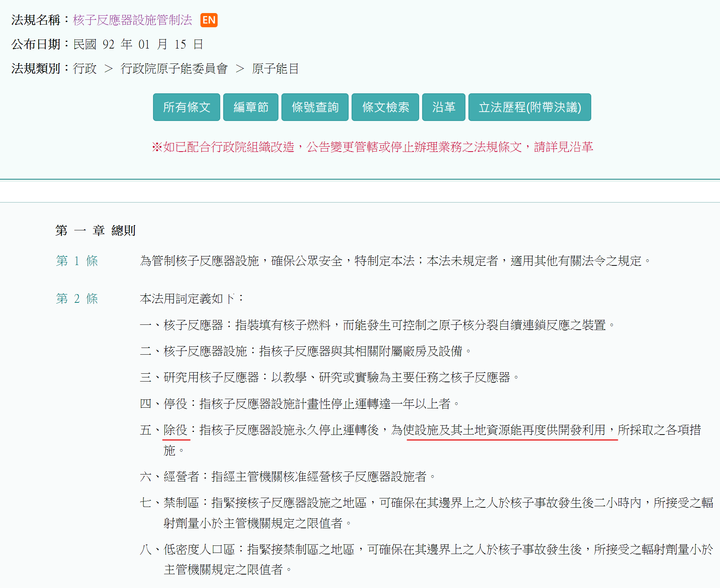Click 行政院原子能委員會 in the category path
The width and height of the screenshot is (720, 588).
click(174, 69)
